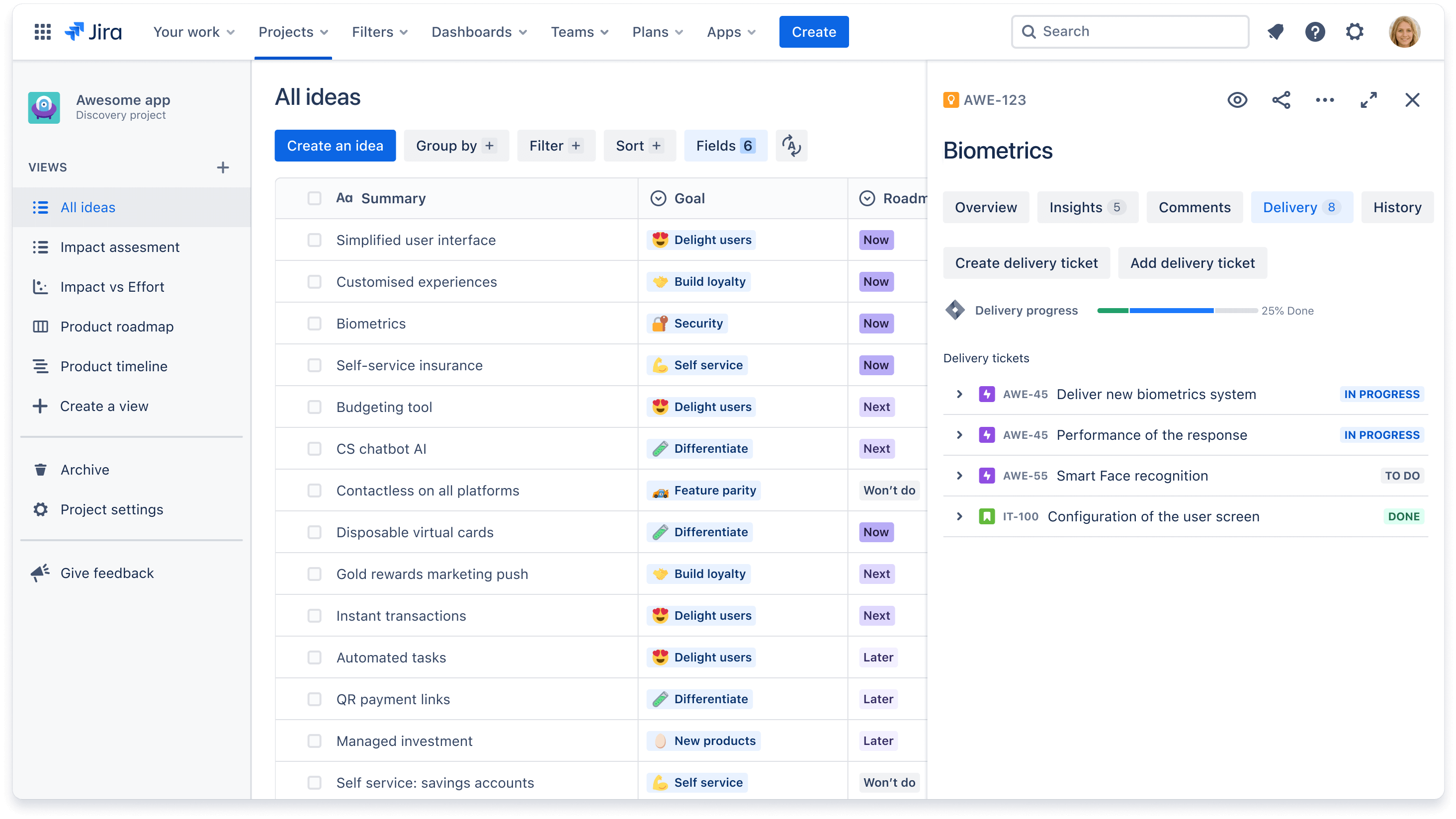Click the help question mark icon
Screen dimensions: 1456x819
[1315, 32]
